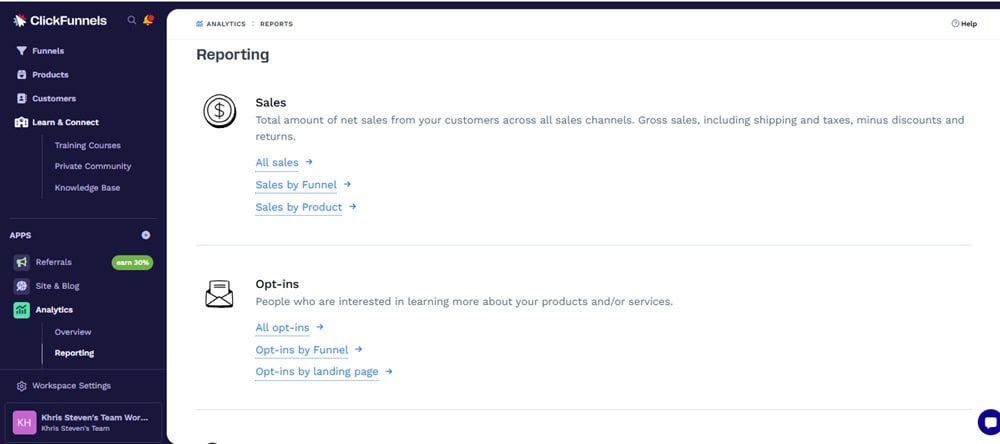Viewport: 1000px width, 444px height.
Task: Click the Opt-ins envelope icon
Action: pyautogui.click(x=219, y=294)
